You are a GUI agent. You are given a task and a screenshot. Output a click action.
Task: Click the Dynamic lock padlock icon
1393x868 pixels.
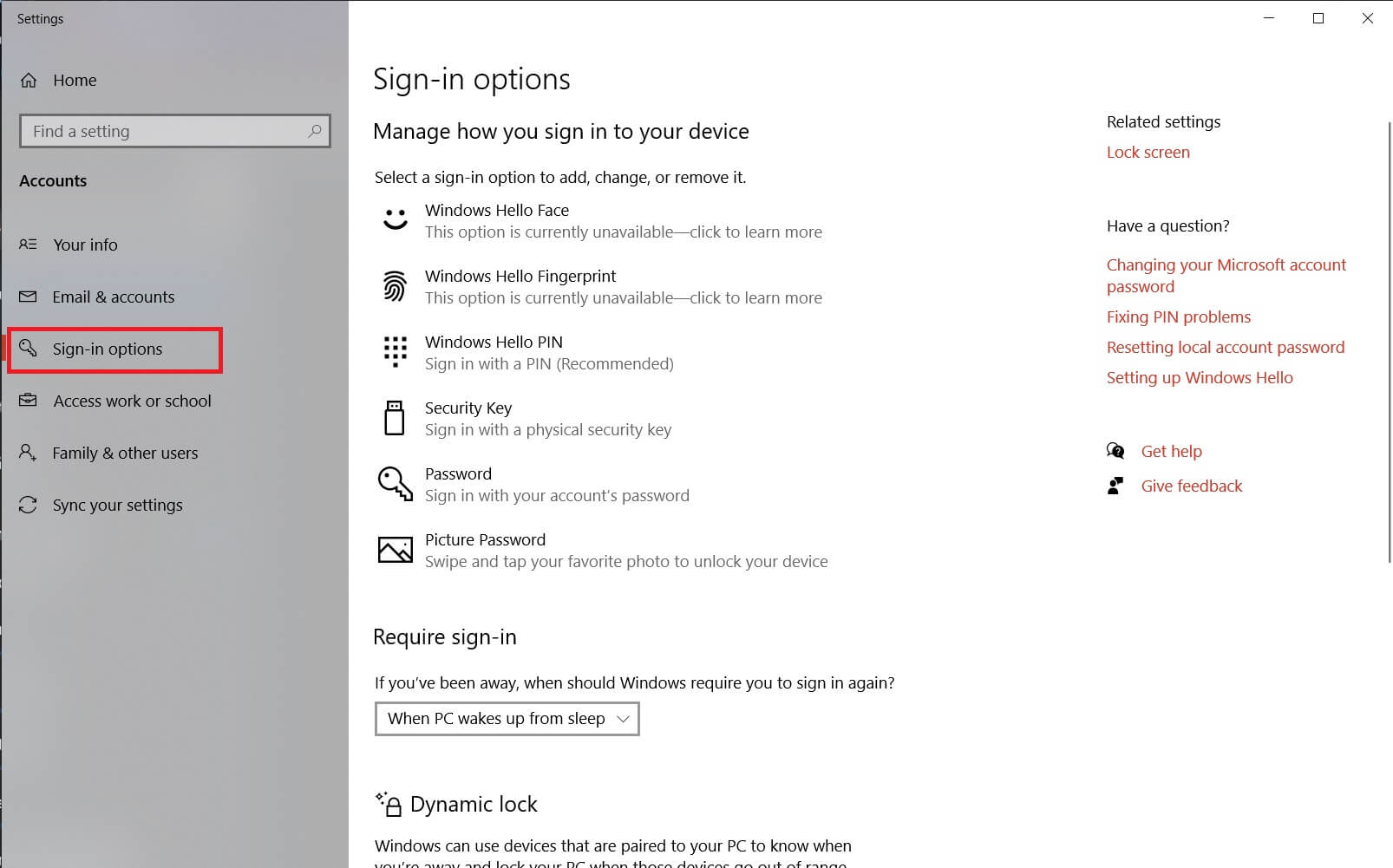389,804
